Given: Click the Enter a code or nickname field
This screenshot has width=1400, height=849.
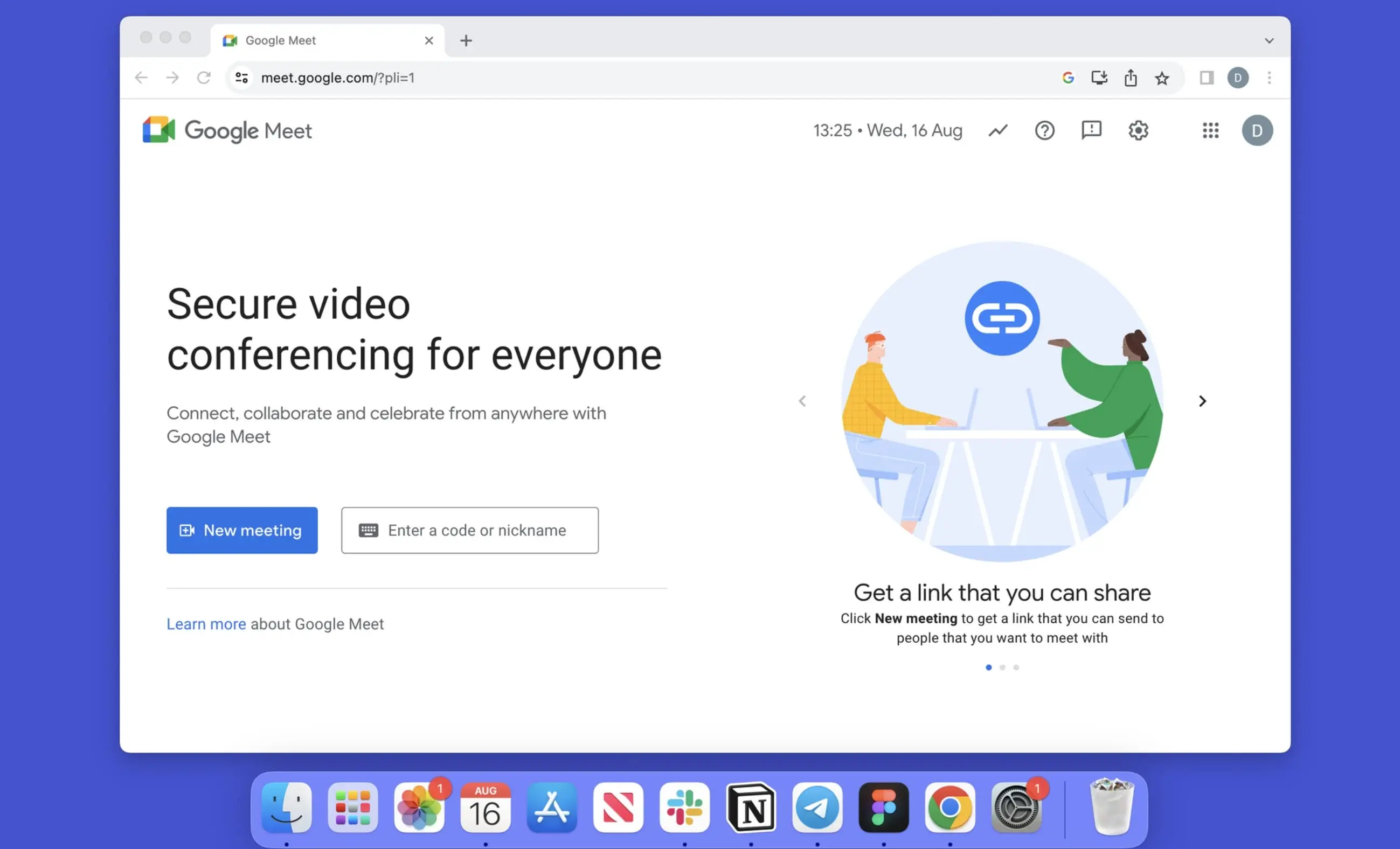Looking at the screenshot, I should 470,530.
